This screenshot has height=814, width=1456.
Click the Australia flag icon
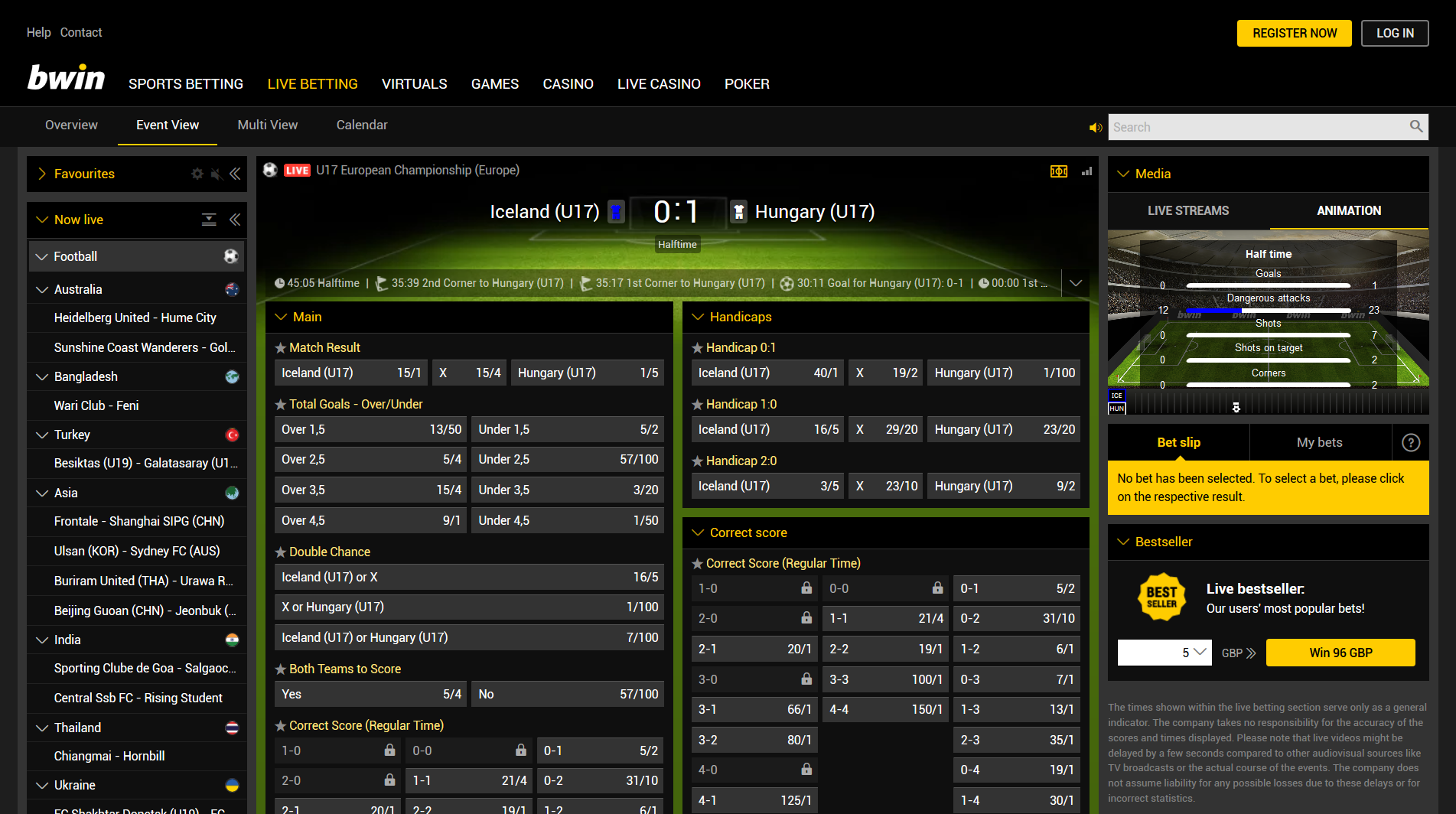tap(232, 289)
